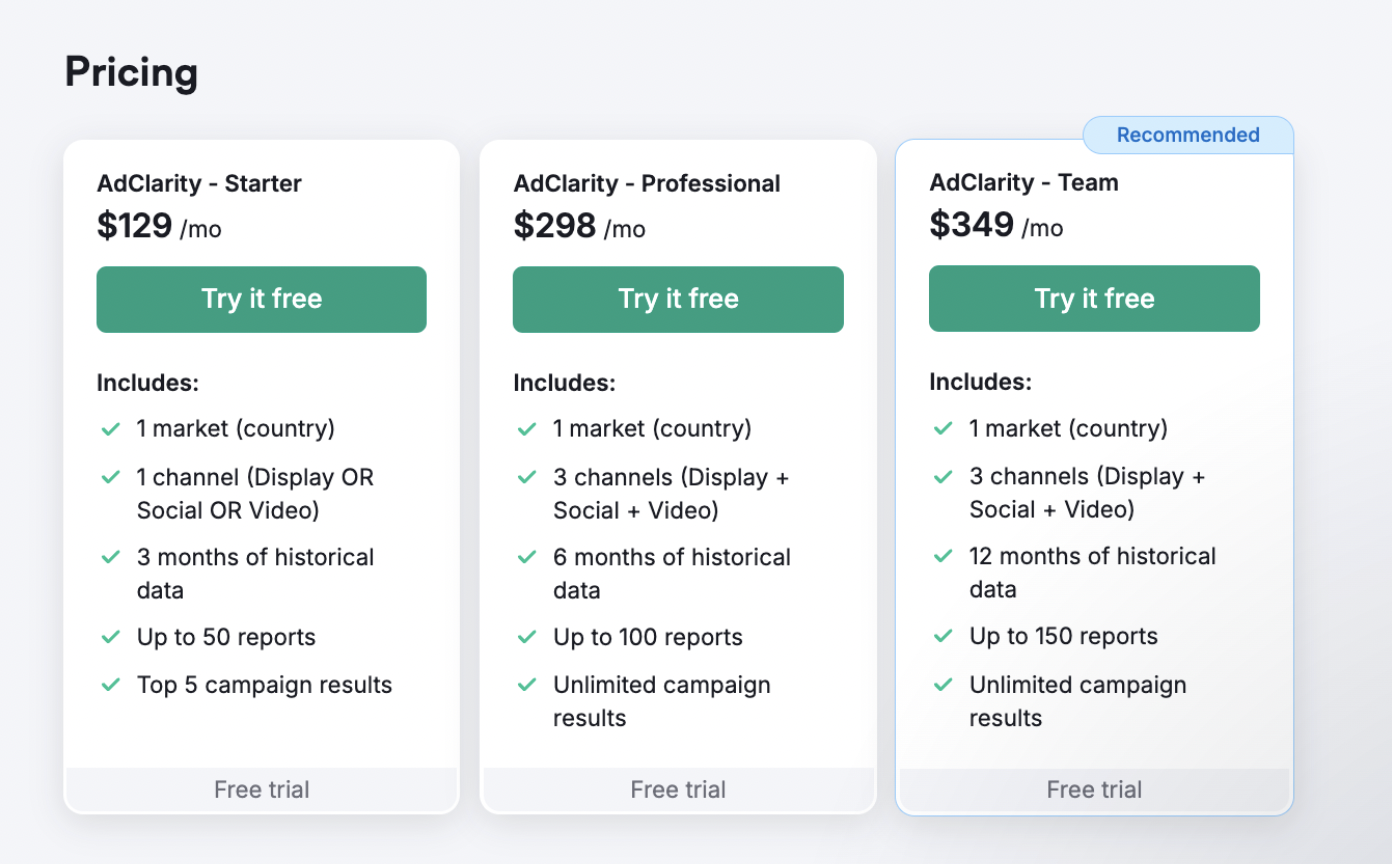Click checkmark next to Up to 100 reports
The width and height of the screenshot is (1392, 864).
527,637
